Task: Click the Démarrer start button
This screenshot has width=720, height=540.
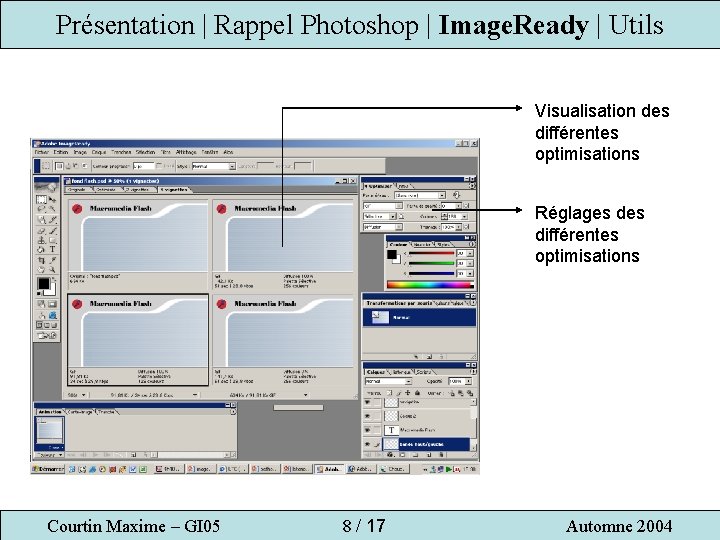Action: point(48,469)
